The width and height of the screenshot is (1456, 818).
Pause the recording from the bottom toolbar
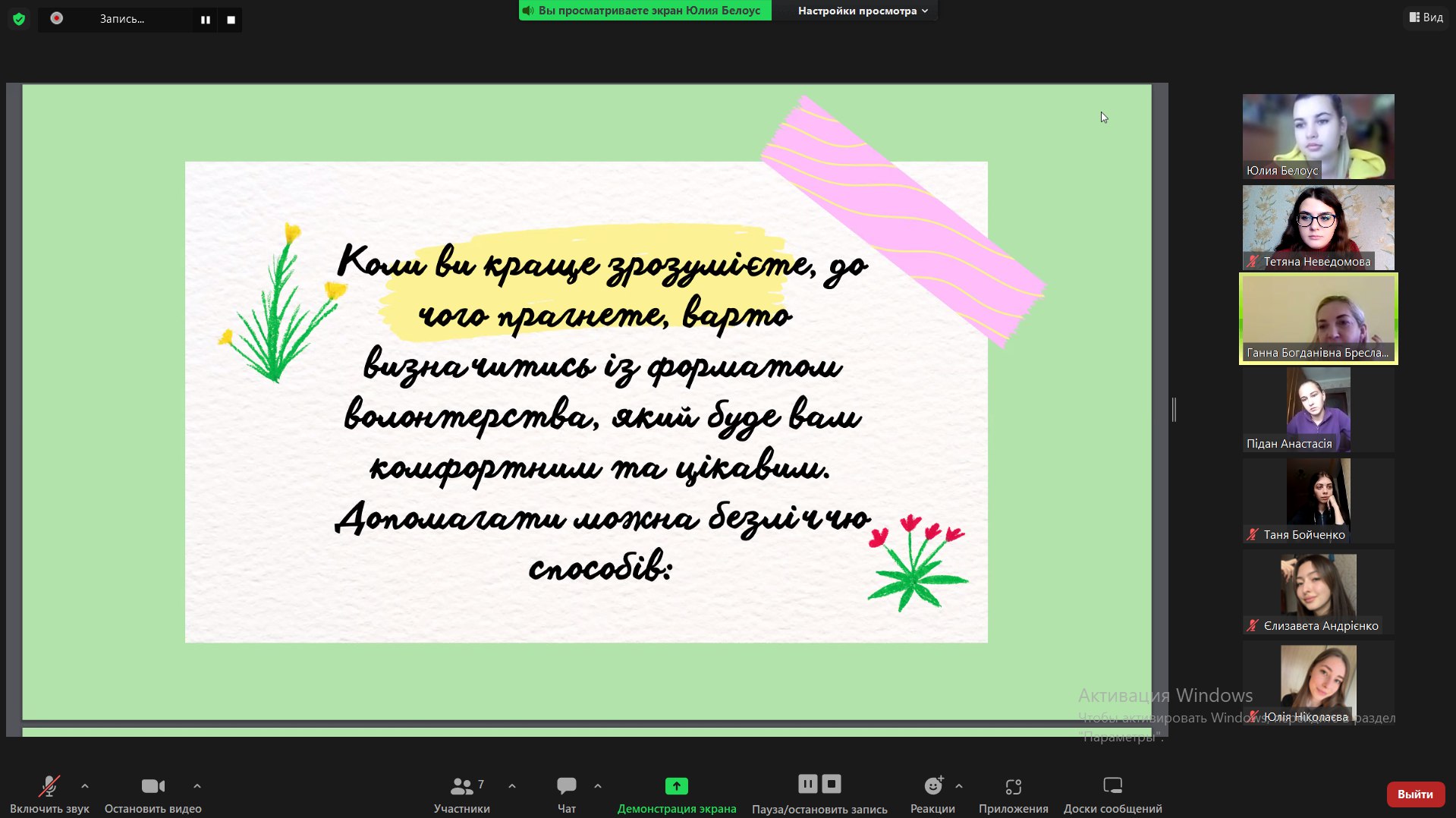pos(807,784)
